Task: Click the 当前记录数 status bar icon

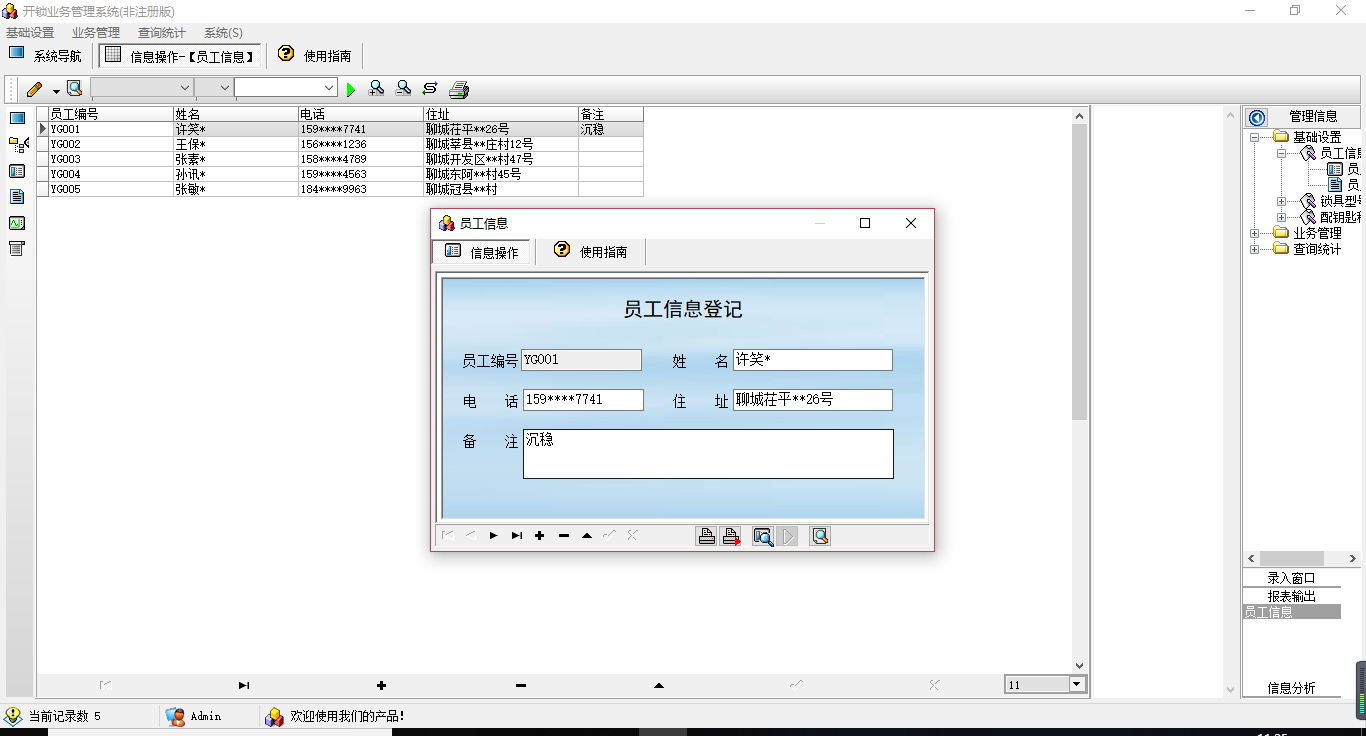Action: coord(13,716)
